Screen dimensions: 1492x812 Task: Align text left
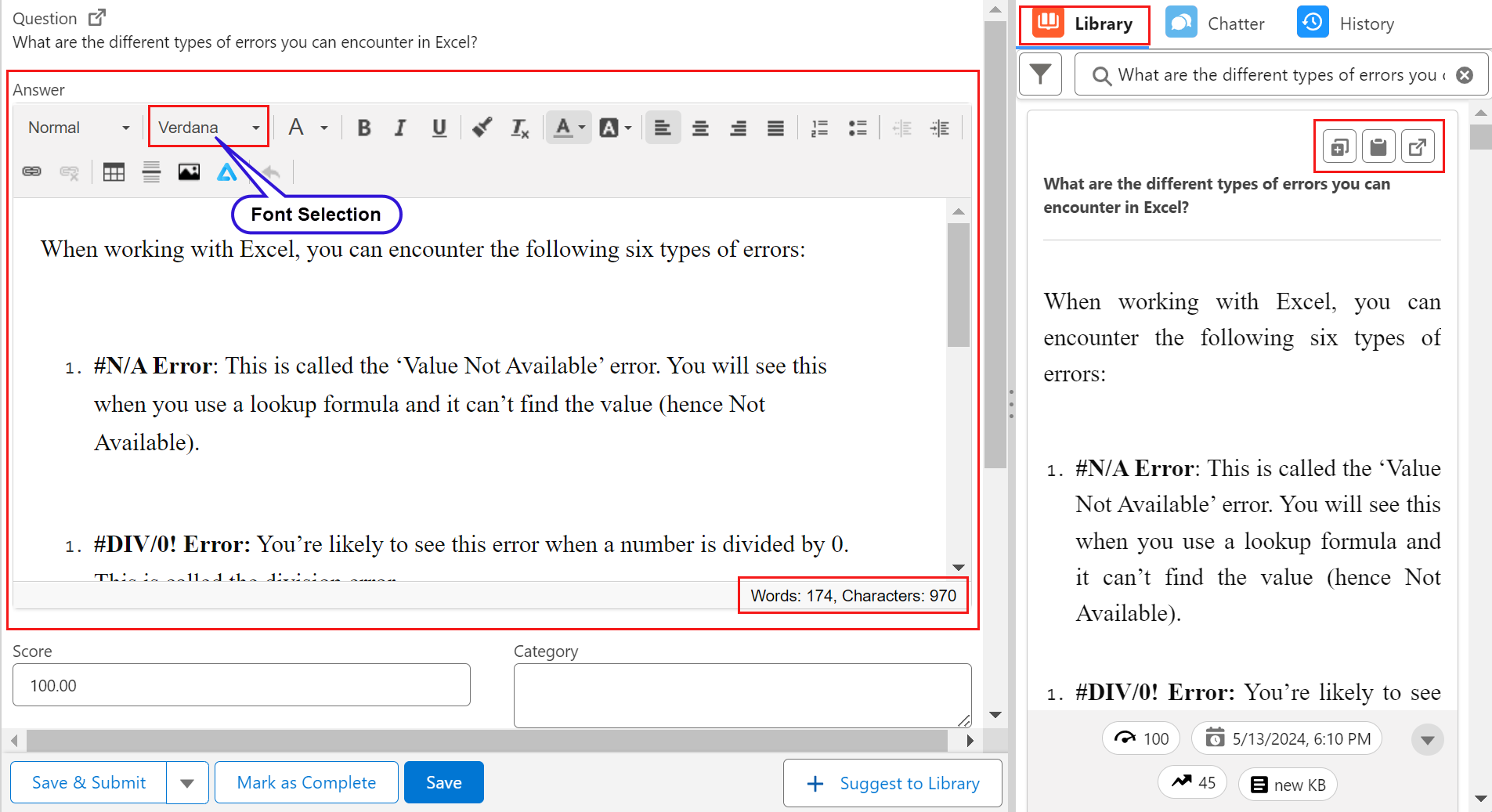(663, 128)
